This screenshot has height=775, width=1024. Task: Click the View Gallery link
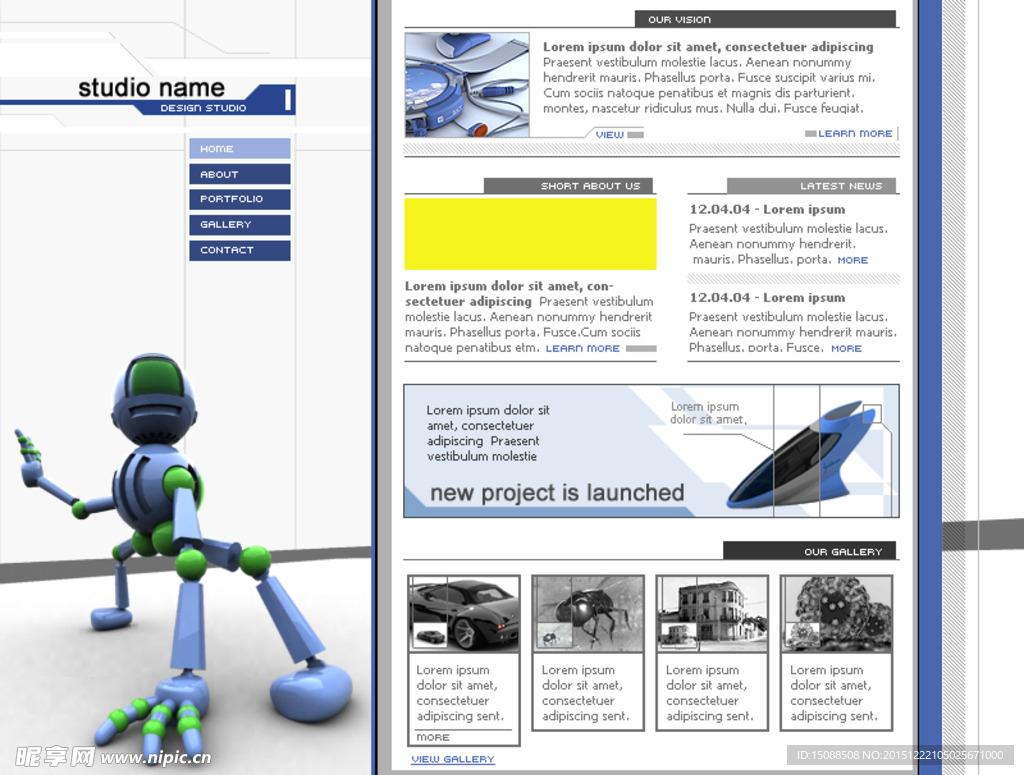[x=453, y=760]
